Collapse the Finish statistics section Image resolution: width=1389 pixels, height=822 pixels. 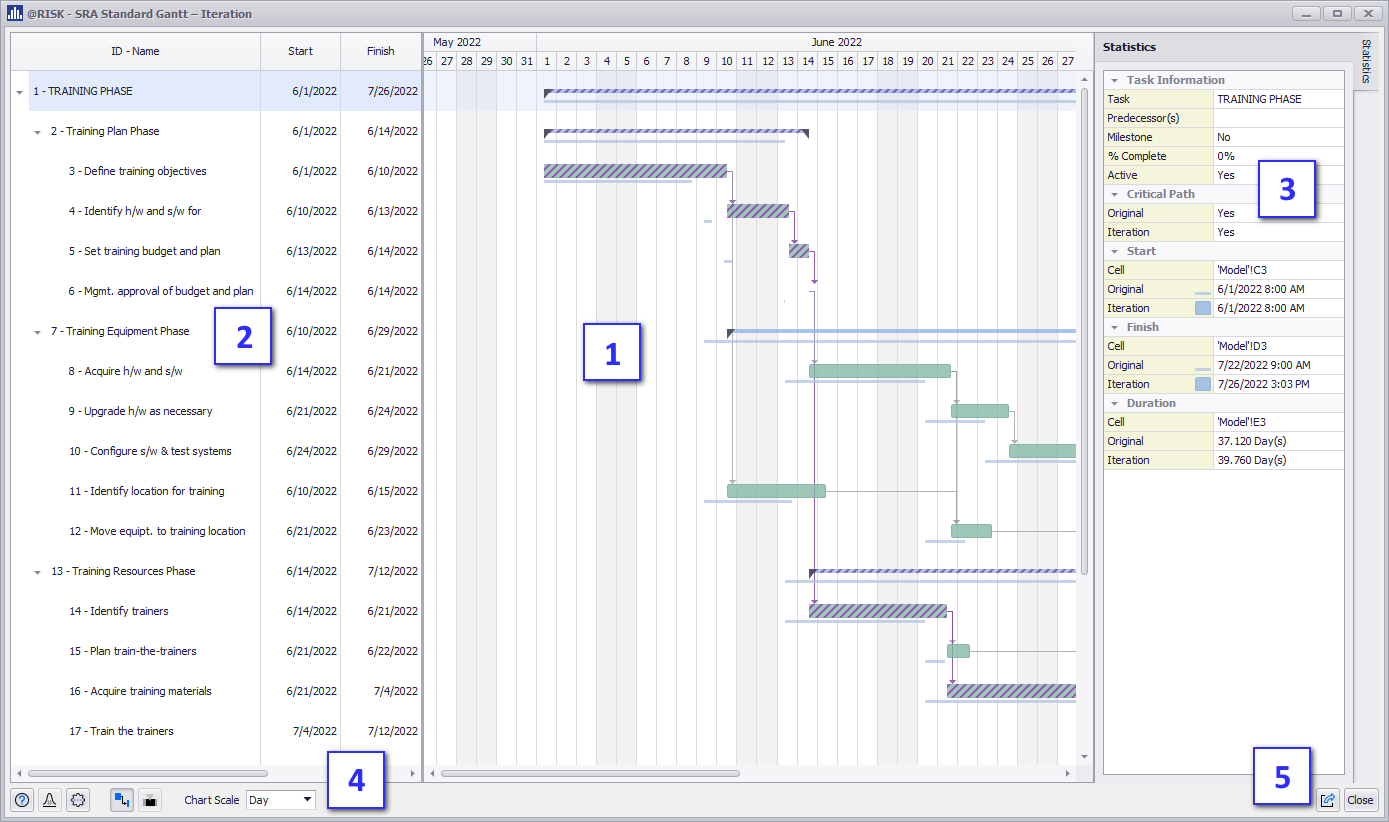tap(1115, 327)
